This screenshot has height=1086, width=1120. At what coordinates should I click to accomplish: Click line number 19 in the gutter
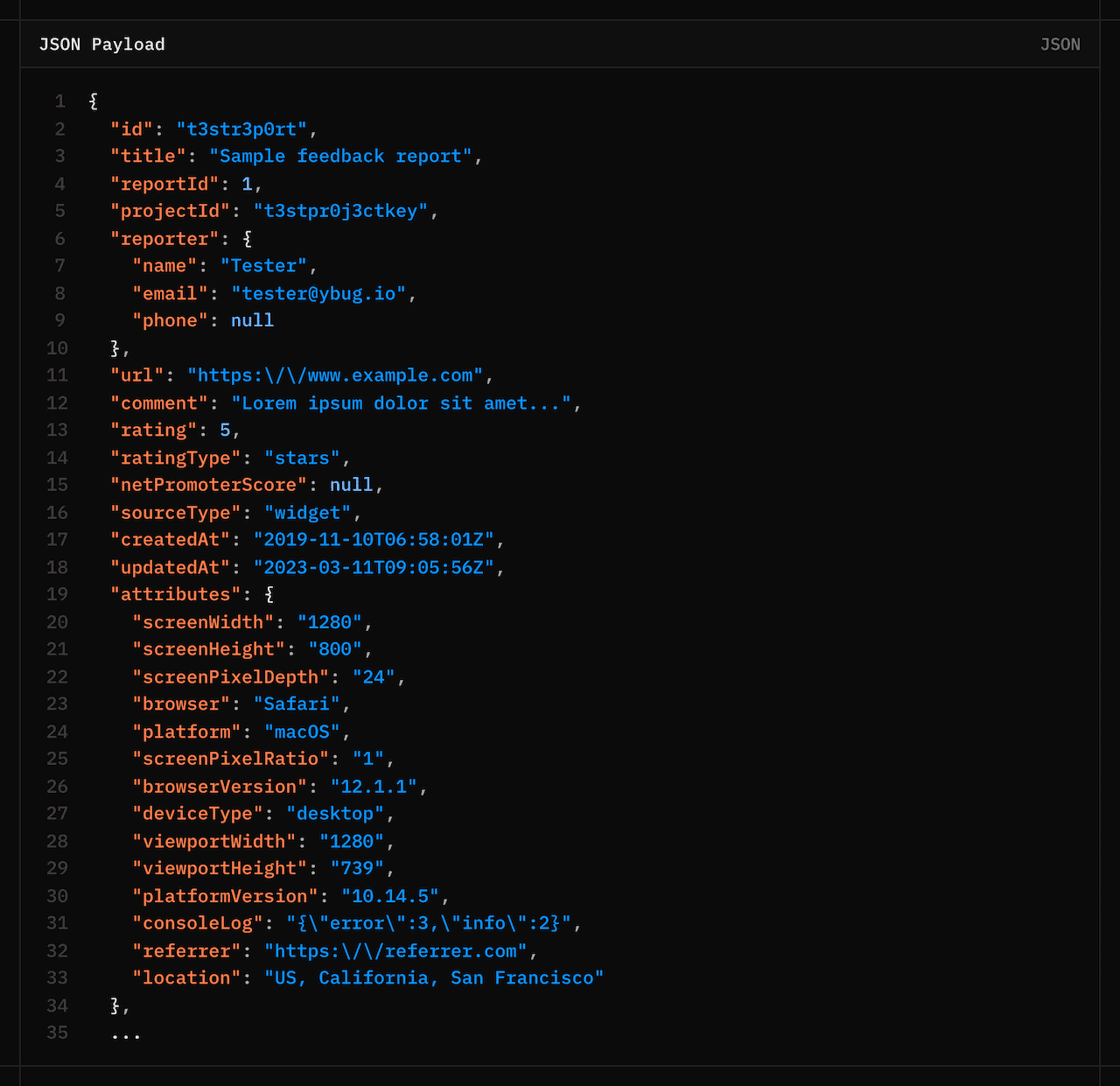coord(57,594)
